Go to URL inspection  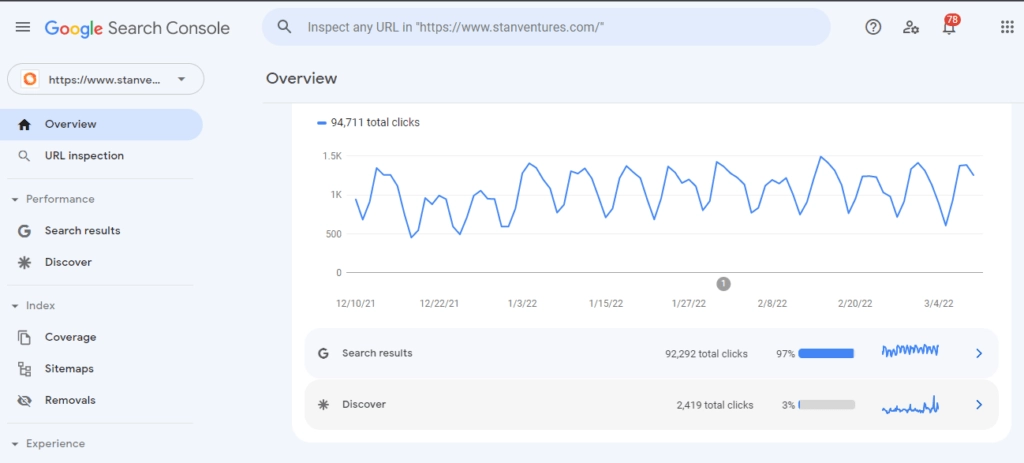(x=84, y=156)
